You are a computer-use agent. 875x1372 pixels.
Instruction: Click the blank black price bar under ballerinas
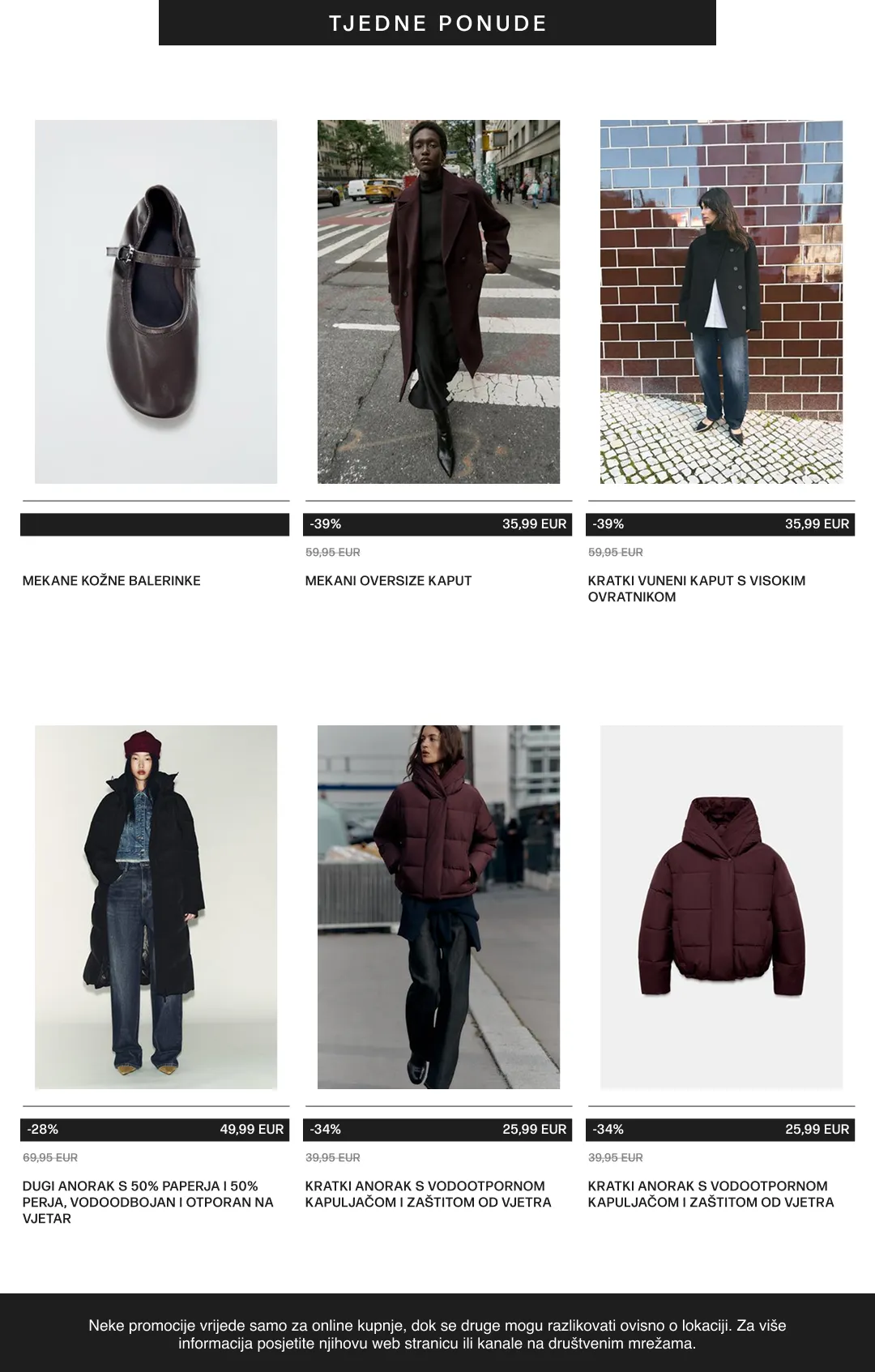(x=155, y=524)
